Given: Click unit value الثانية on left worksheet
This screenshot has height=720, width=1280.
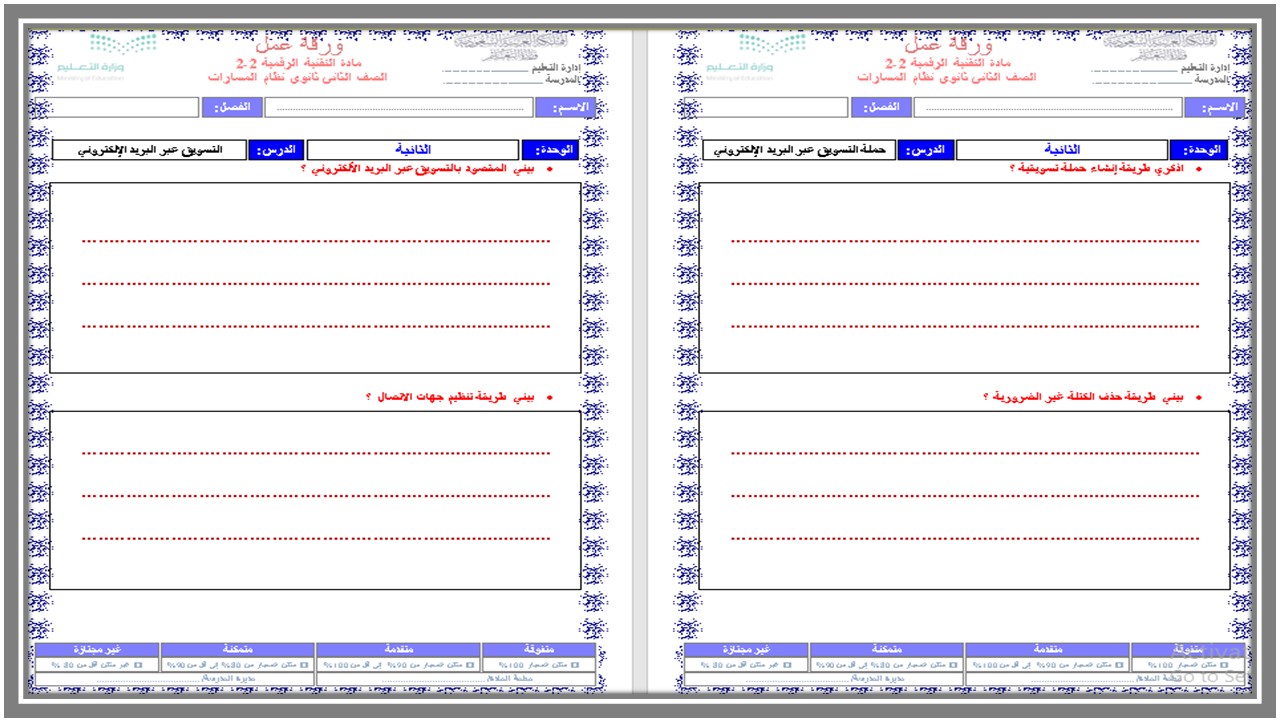Looking at the screenshot, I should tap(413, 150).
